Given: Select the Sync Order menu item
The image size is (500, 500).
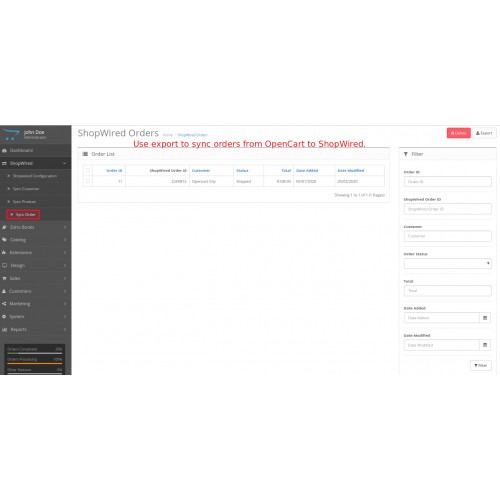Looking at the screenshot, I should coord(23,215).
